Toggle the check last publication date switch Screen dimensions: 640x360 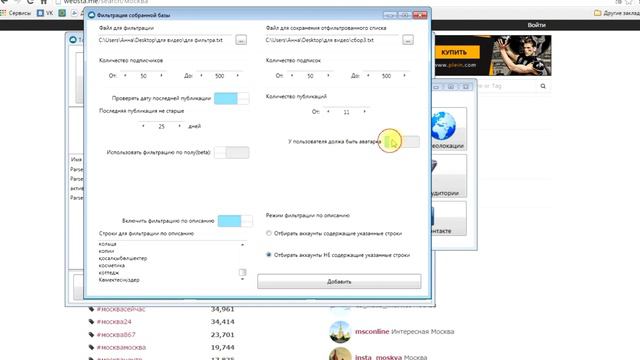point(231,98)
